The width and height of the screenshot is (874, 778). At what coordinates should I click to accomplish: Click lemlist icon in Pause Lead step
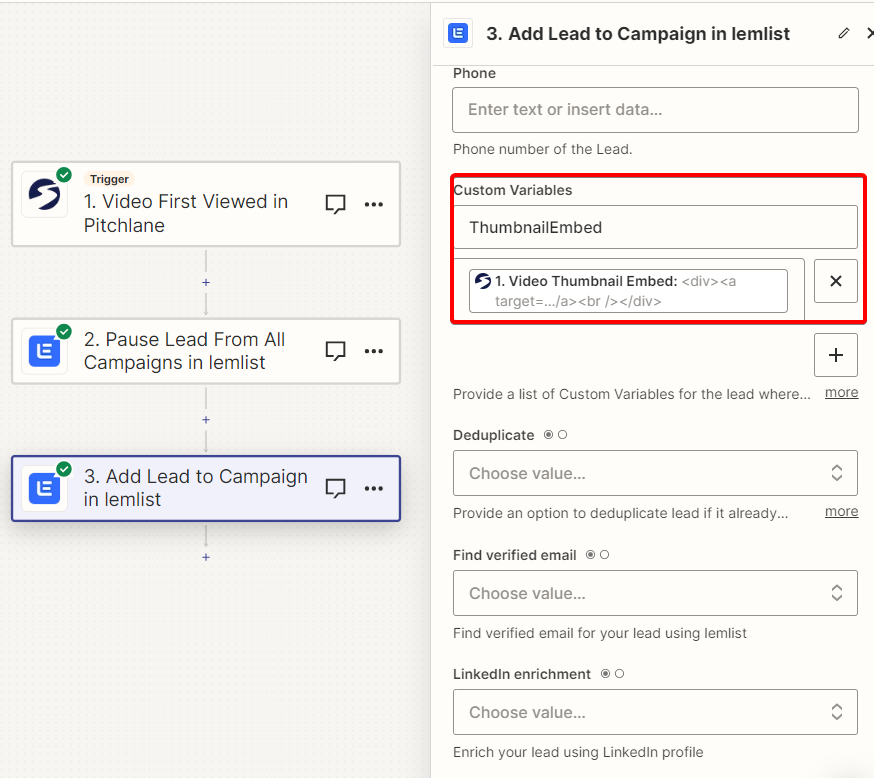pyautogui.click(x=45, y=351)
